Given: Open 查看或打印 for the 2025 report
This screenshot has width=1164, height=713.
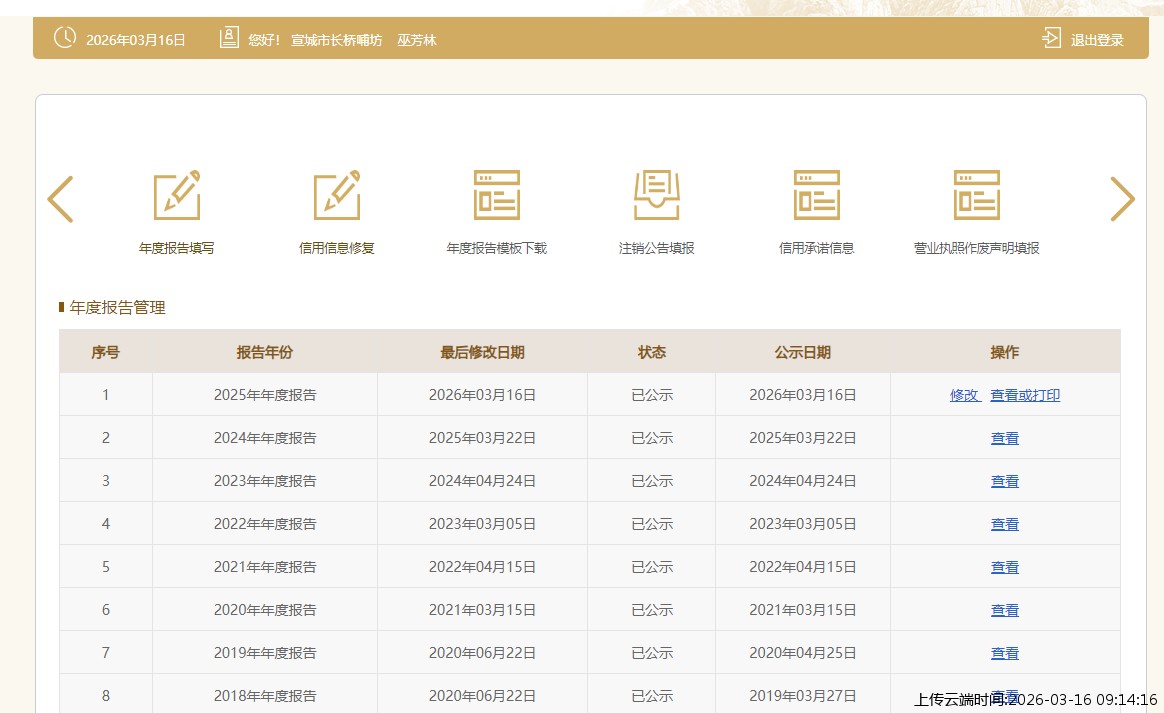Looking at the screenshot, I should pos(1025,395).
